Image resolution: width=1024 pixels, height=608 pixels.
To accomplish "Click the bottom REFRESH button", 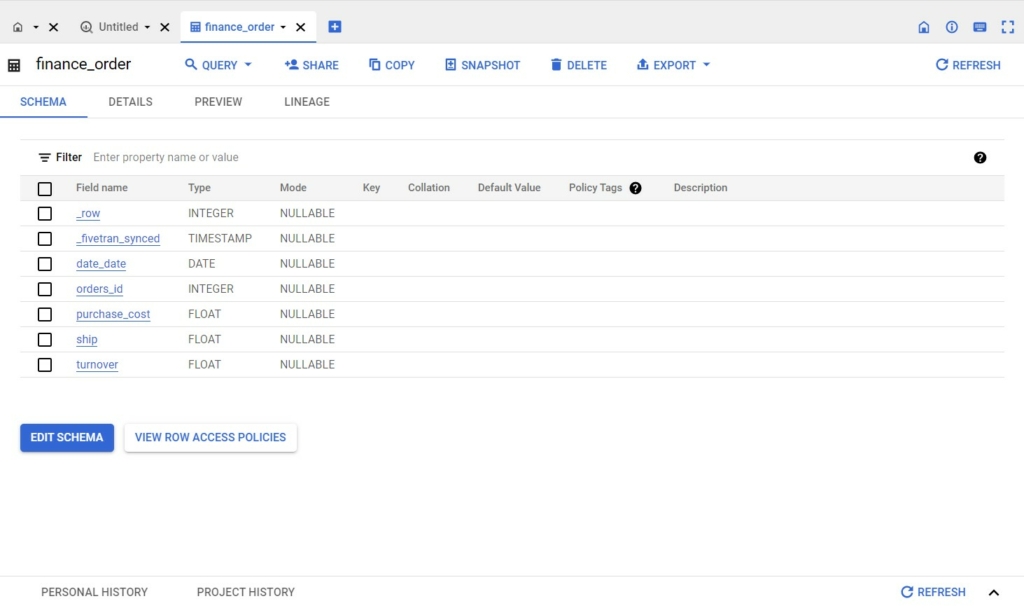I will coord(933,592).
